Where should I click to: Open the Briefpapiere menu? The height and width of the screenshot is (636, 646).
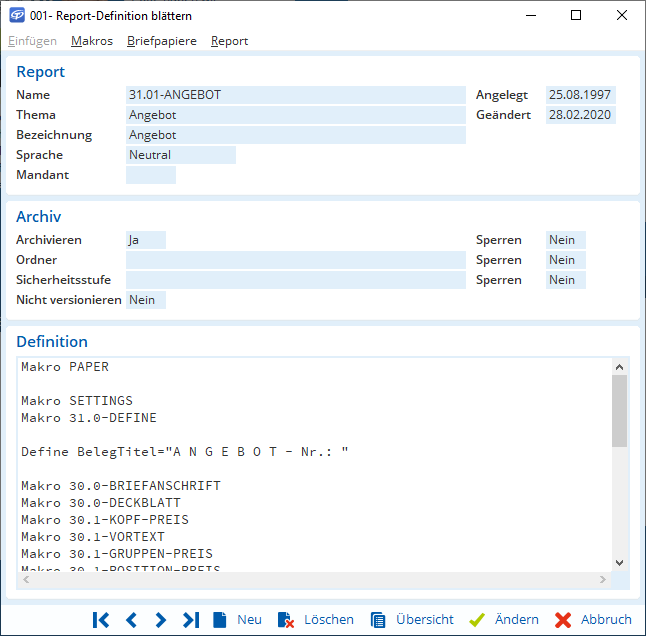coord(162,41)
